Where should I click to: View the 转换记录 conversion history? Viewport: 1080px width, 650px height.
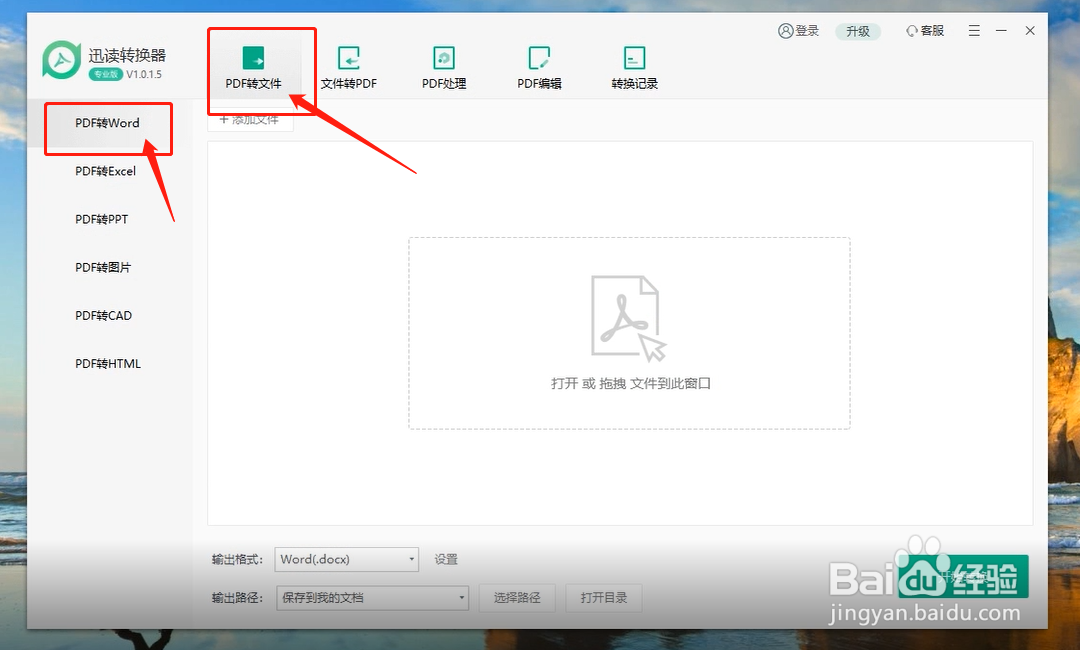coord(633,65)
